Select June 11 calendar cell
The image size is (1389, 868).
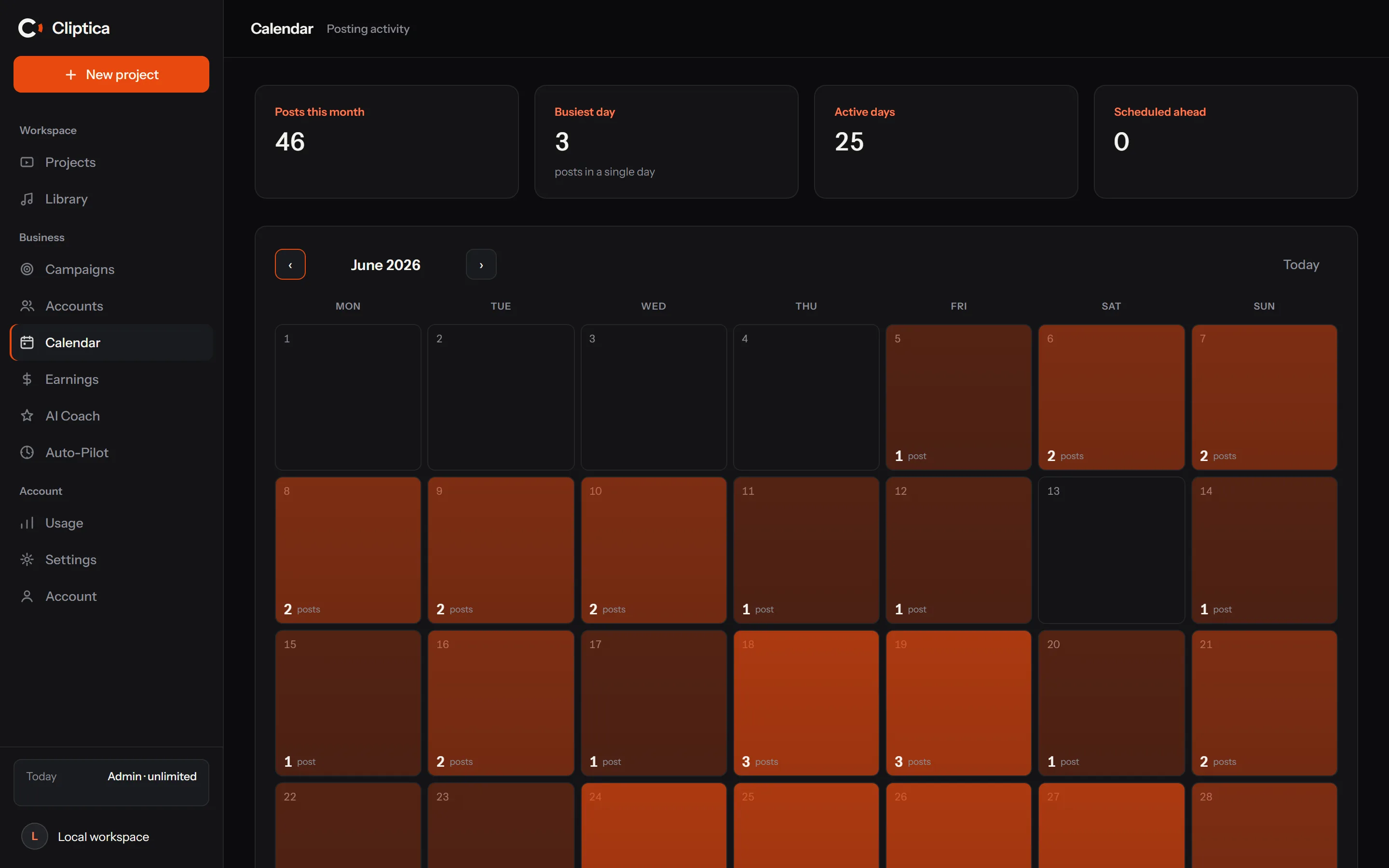point(806,550)
